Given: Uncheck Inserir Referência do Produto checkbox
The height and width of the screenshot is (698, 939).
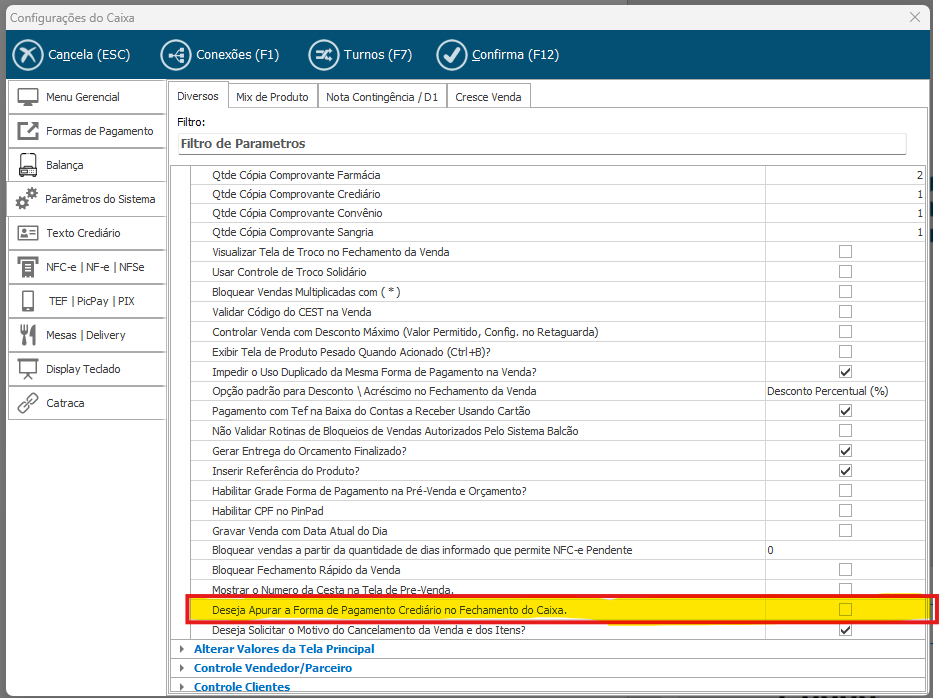Looking at the screenshot, I should coord(845,471).
